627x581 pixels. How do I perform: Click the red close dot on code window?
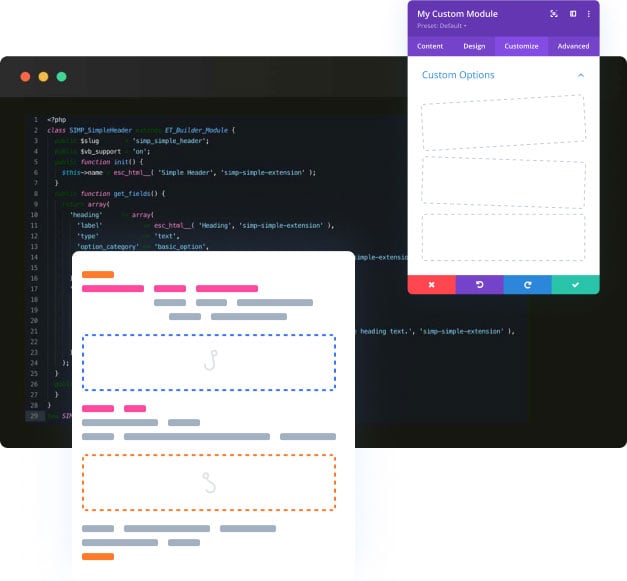click(25, 77)
